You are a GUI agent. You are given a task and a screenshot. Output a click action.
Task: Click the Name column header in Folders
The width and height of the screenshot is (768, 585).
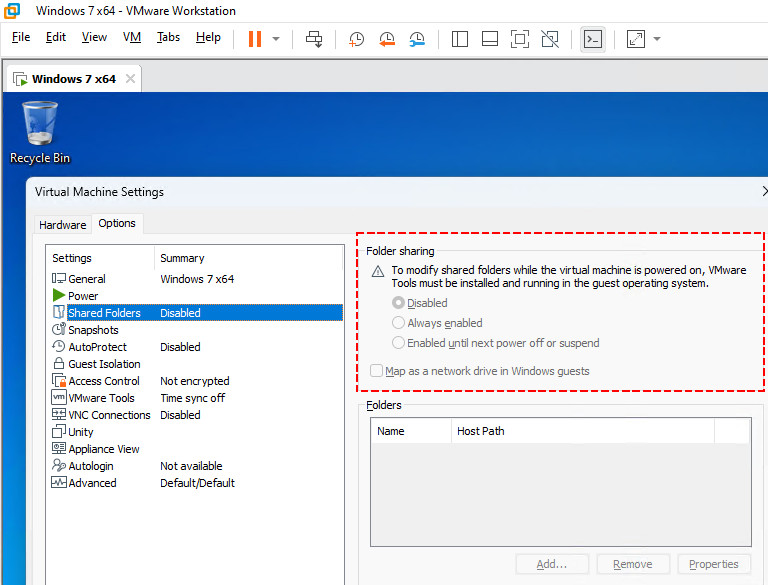pos(411,431)
